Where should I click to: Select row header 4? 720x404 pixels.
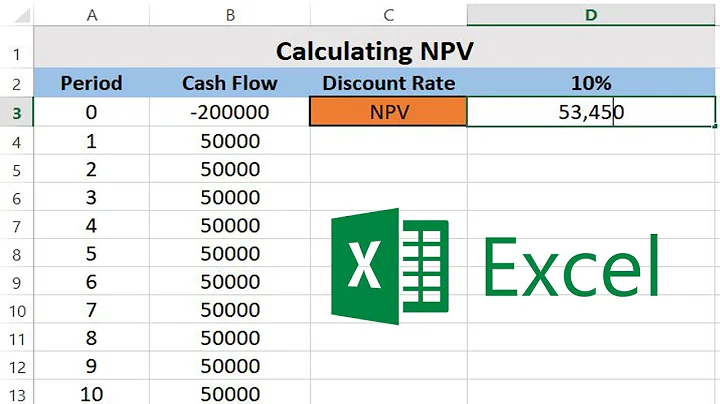point(17,142)
